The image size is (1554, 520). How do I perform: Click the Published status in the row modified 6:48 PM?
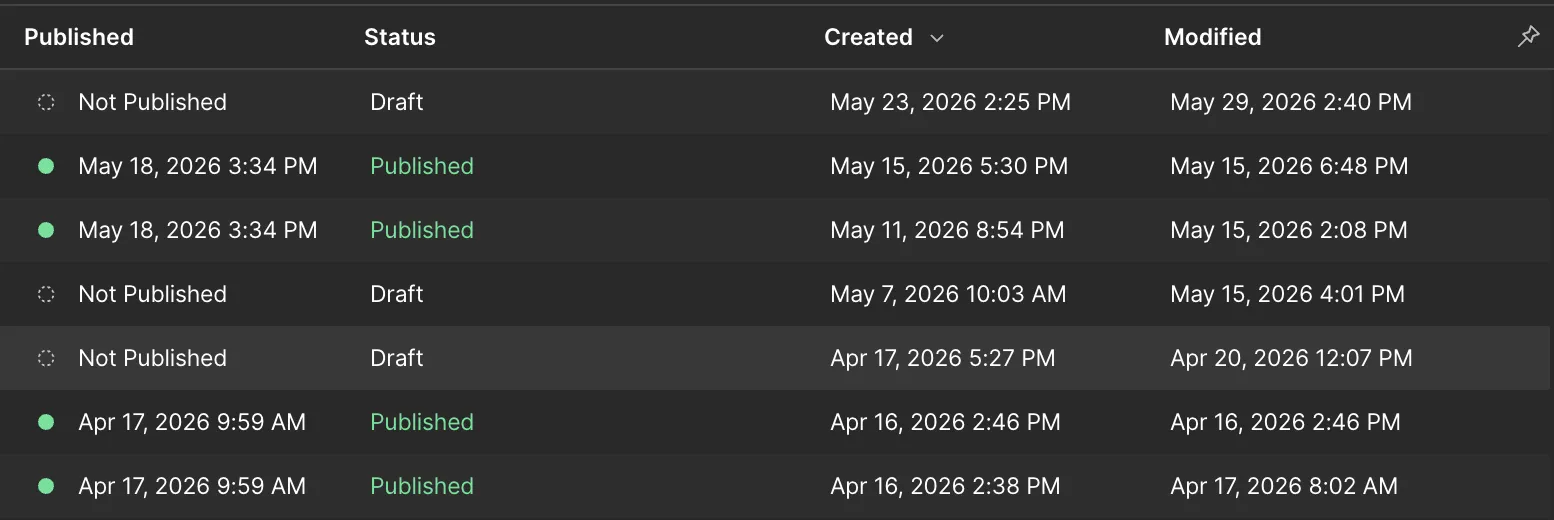click(x=422, y=166)
